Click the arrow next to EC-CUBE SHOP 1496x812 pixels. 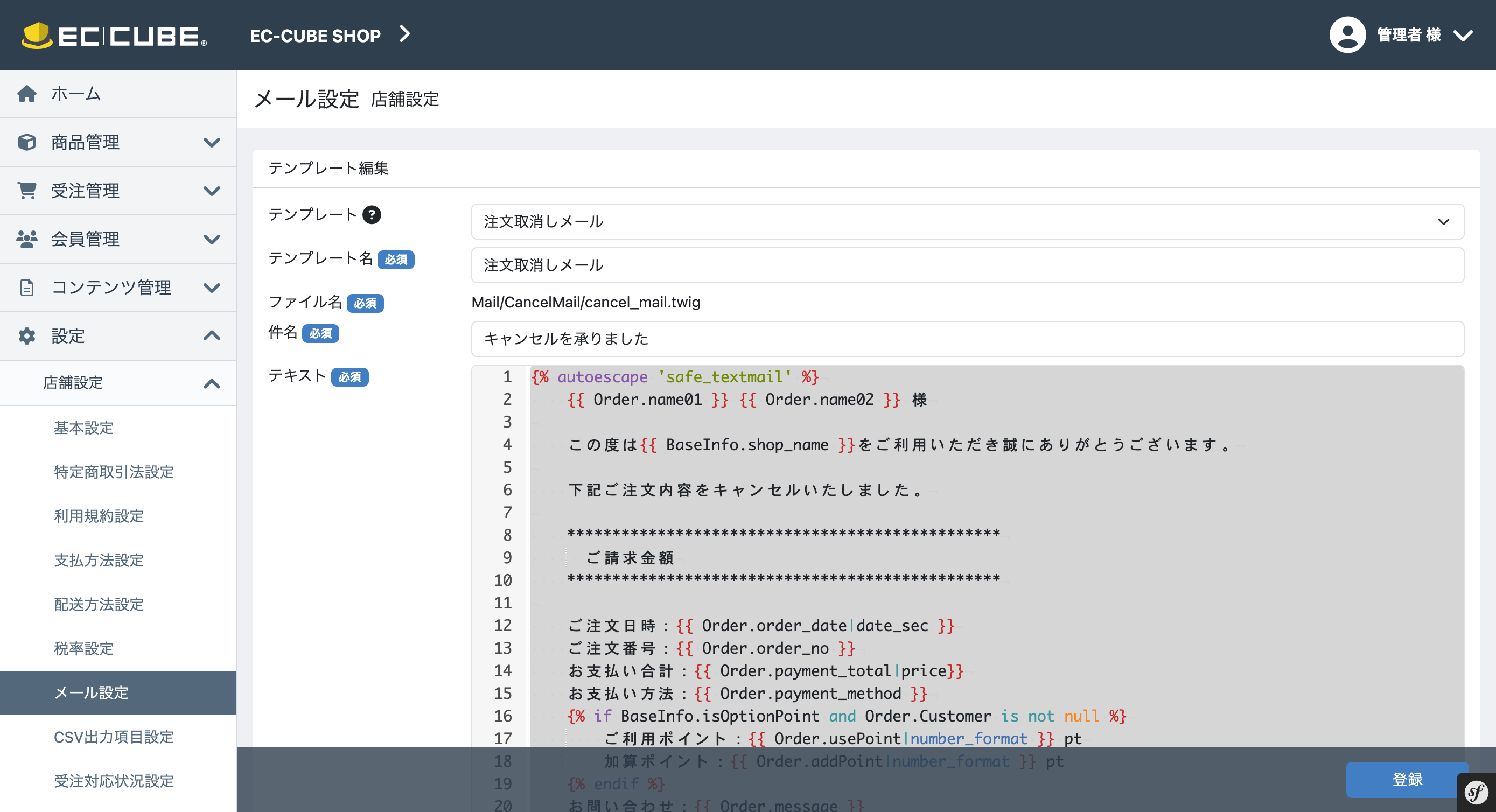(x=405, y=34)
